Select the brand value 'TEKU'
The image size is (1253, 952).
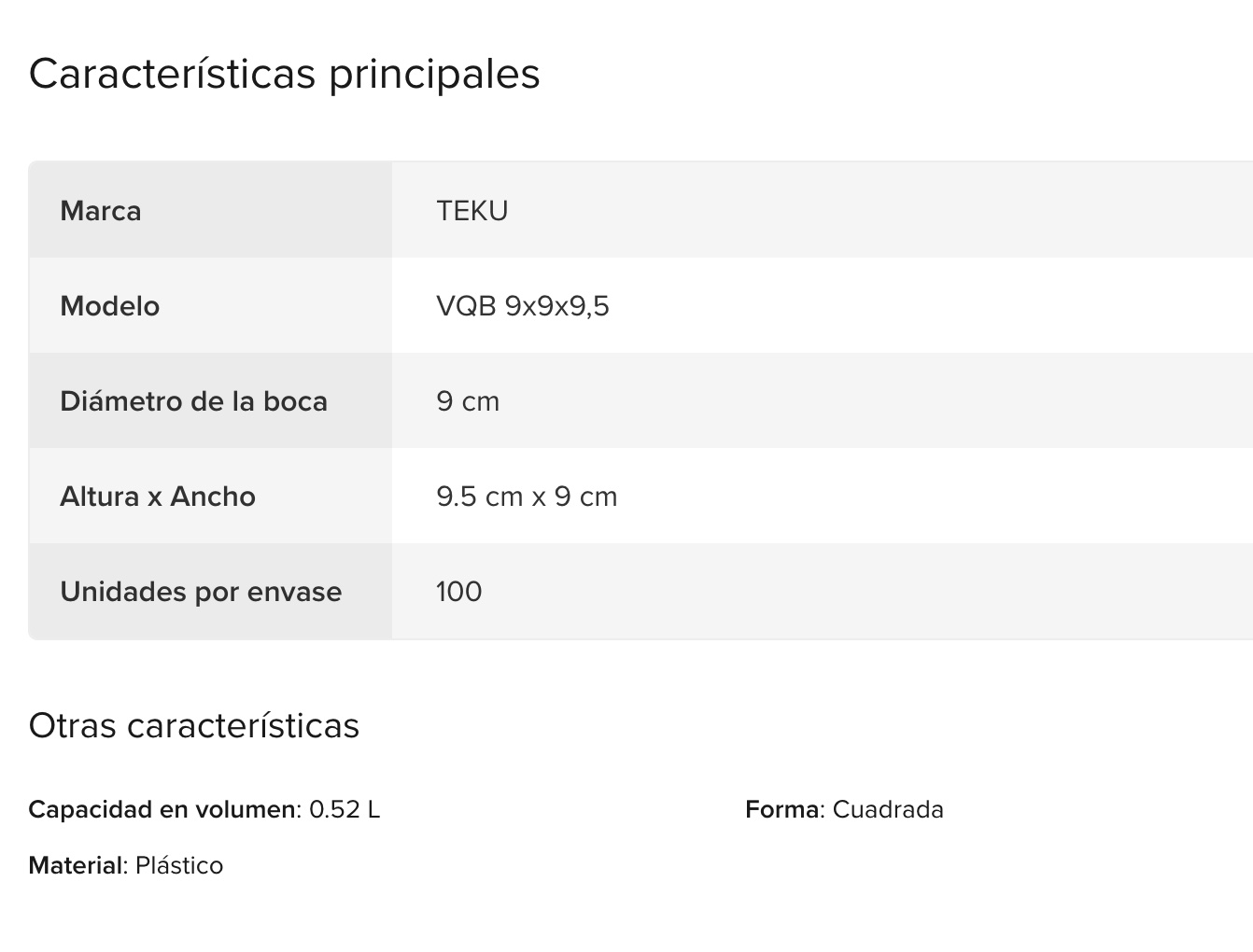pyautogui.click(x=472, y=211)
